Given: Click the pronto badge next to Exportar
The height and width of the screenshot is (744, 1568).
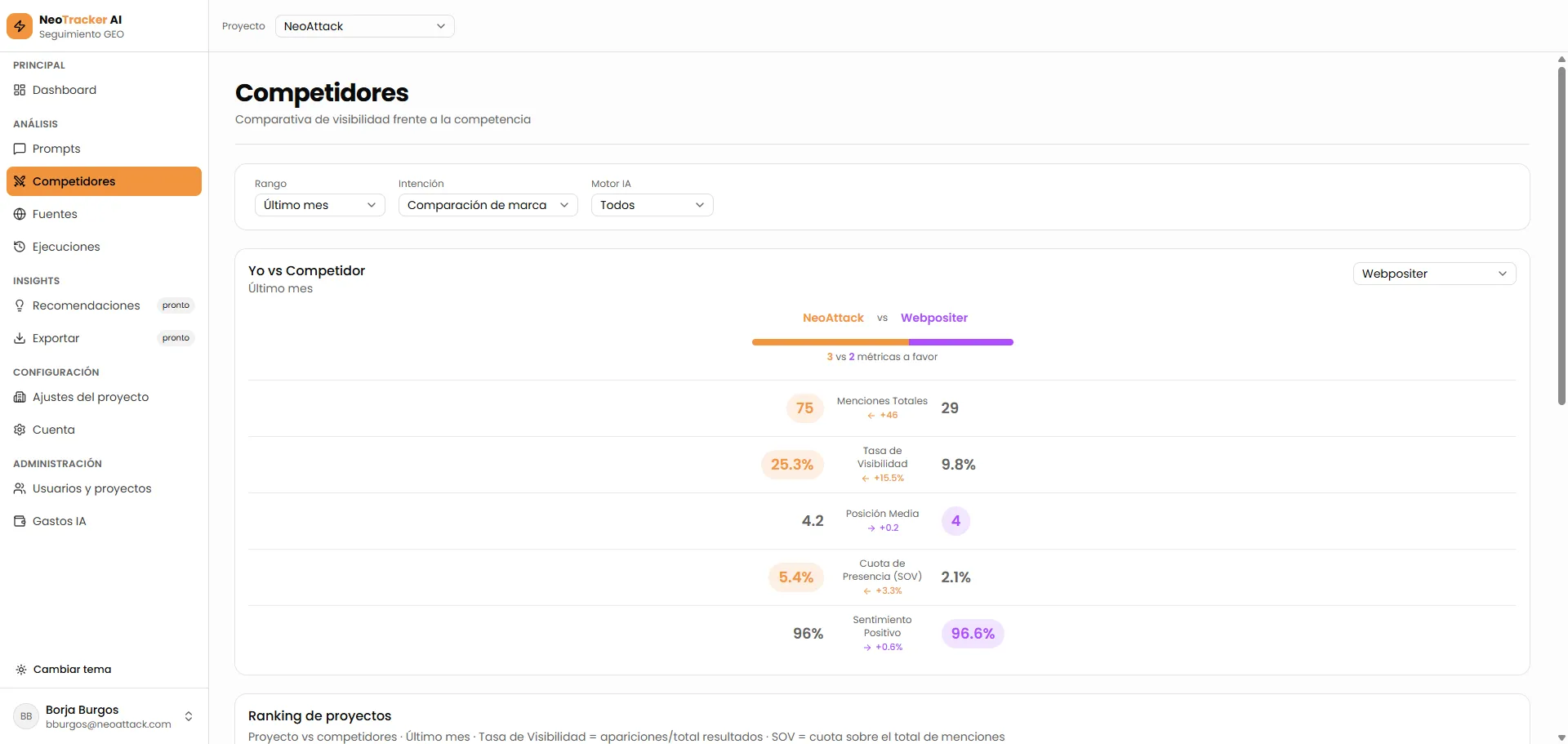Looking at the screenshot, I should (176, 338).
